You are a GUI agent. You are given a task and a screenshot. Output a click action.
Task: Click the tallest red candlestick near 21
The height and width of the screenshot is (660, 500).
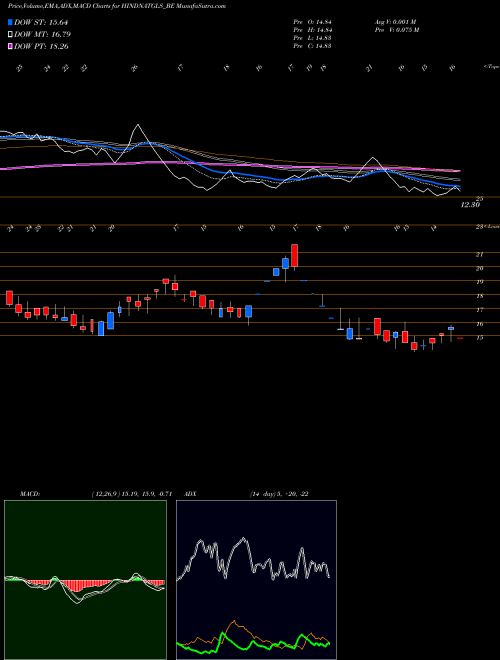click(295, 255)
